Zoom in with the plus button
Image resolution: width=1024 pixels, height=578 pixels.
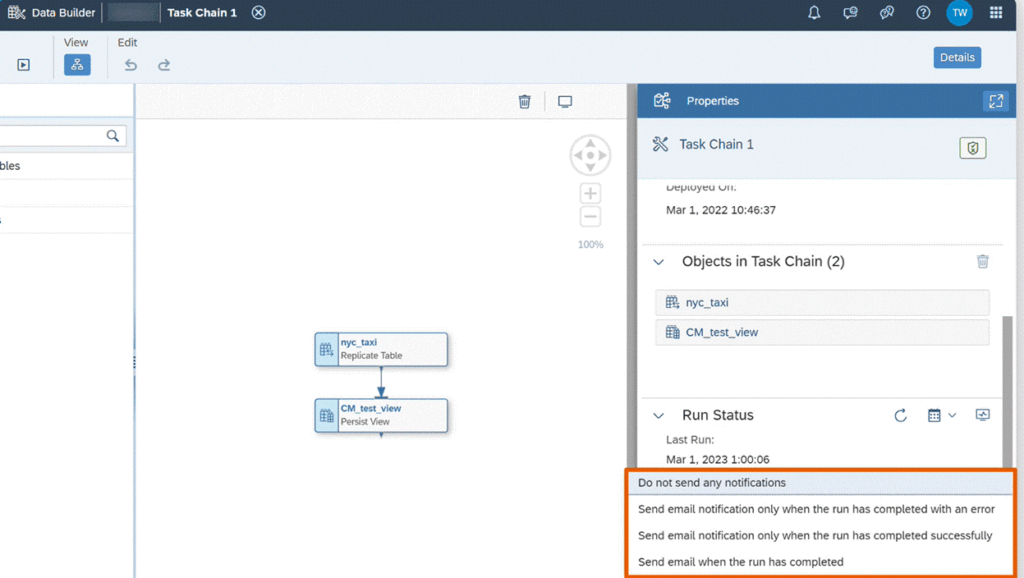click(590, 193)
